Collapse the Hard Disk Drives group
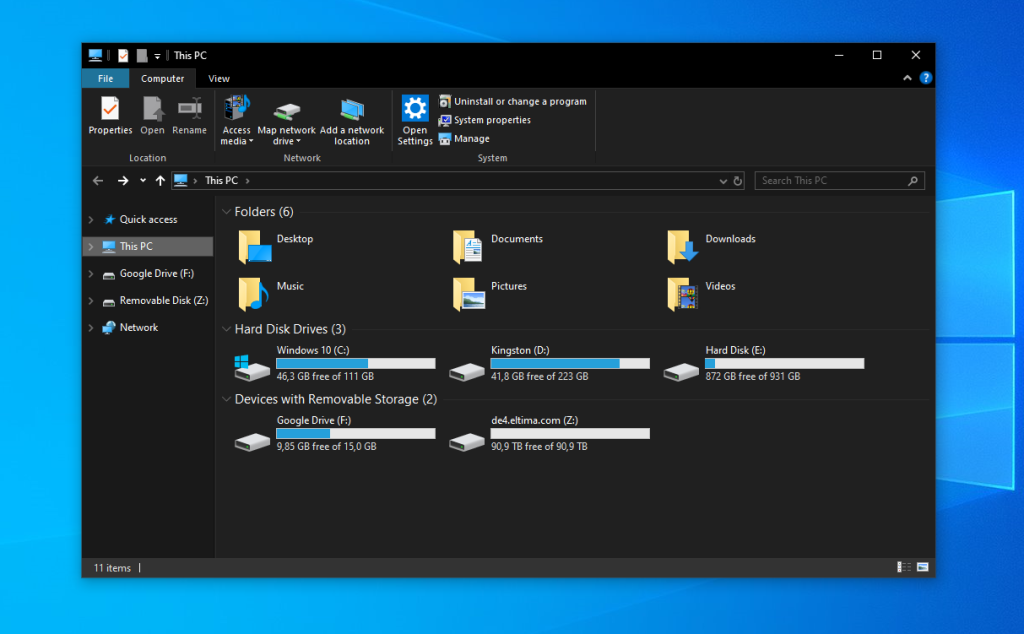This screenshot has height=634, width=1024. (225, 329)
